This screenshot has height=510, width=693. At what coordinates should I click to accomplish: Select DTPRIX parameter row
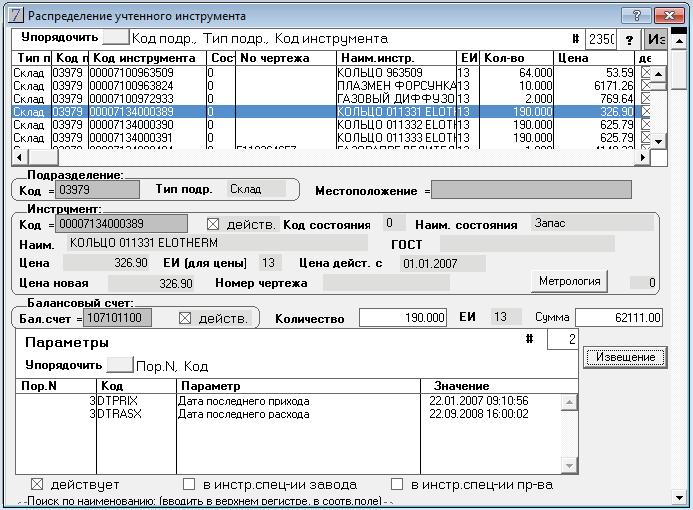288,401
